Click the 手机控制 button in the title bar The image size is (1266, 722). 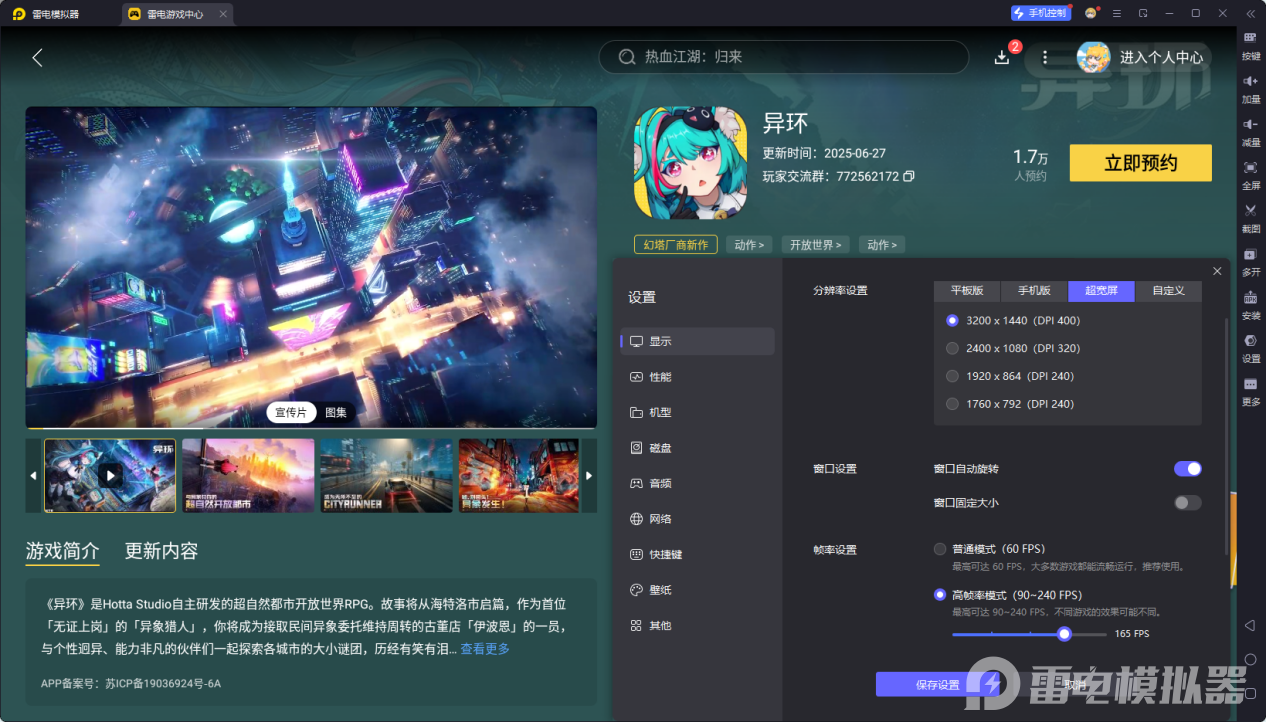point(1040,13)
